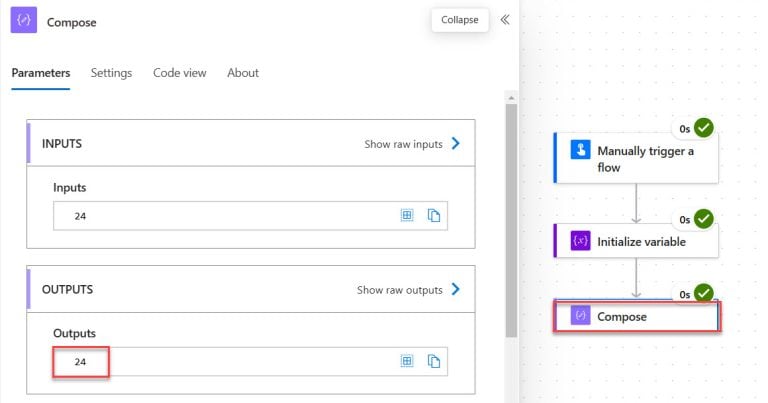This screenshot has width=768, height=403.
Task: Click the Compose action icon in panel header
Action: [x=24, y=21]
